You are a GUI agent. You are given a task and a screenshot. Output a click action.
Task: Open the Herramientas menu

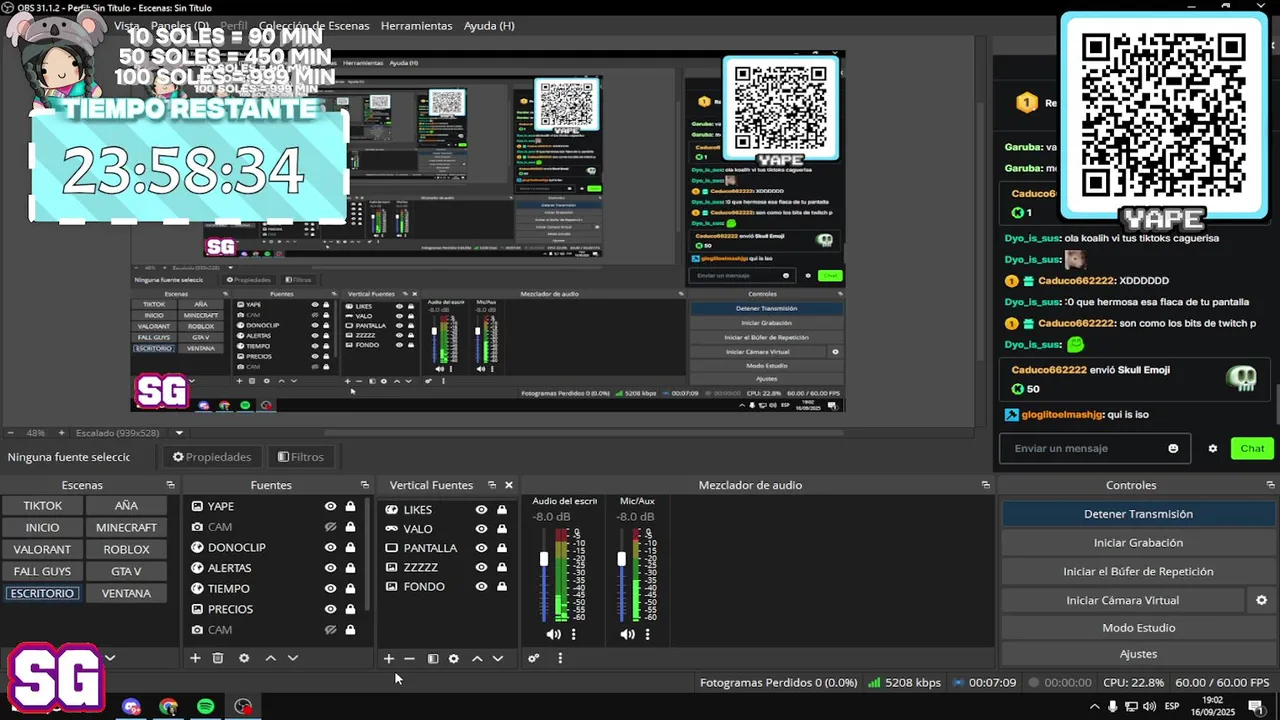(x=416, y=25)
